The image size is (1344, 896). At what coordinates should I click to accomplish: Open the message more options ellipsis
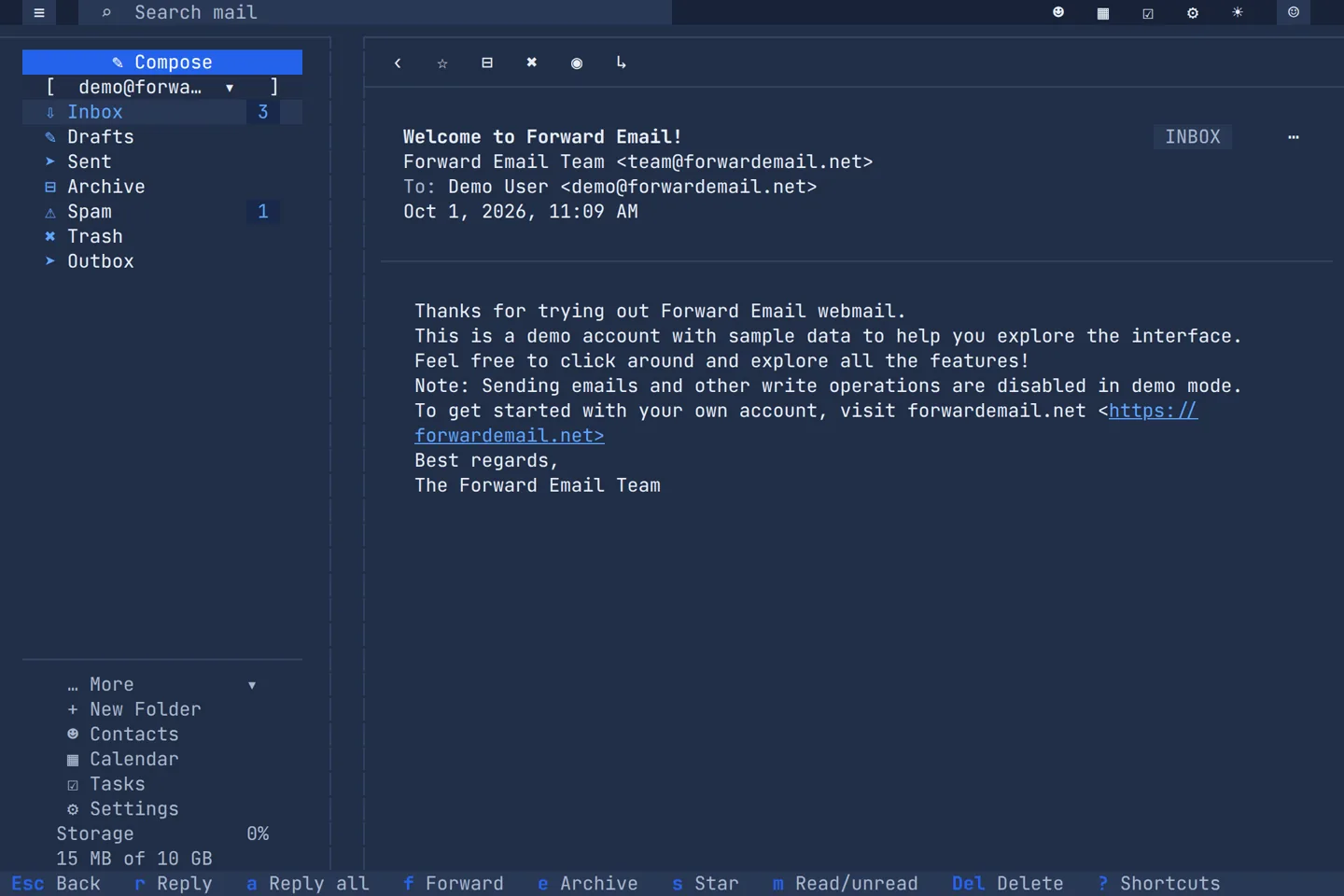tap(1294, 137)
